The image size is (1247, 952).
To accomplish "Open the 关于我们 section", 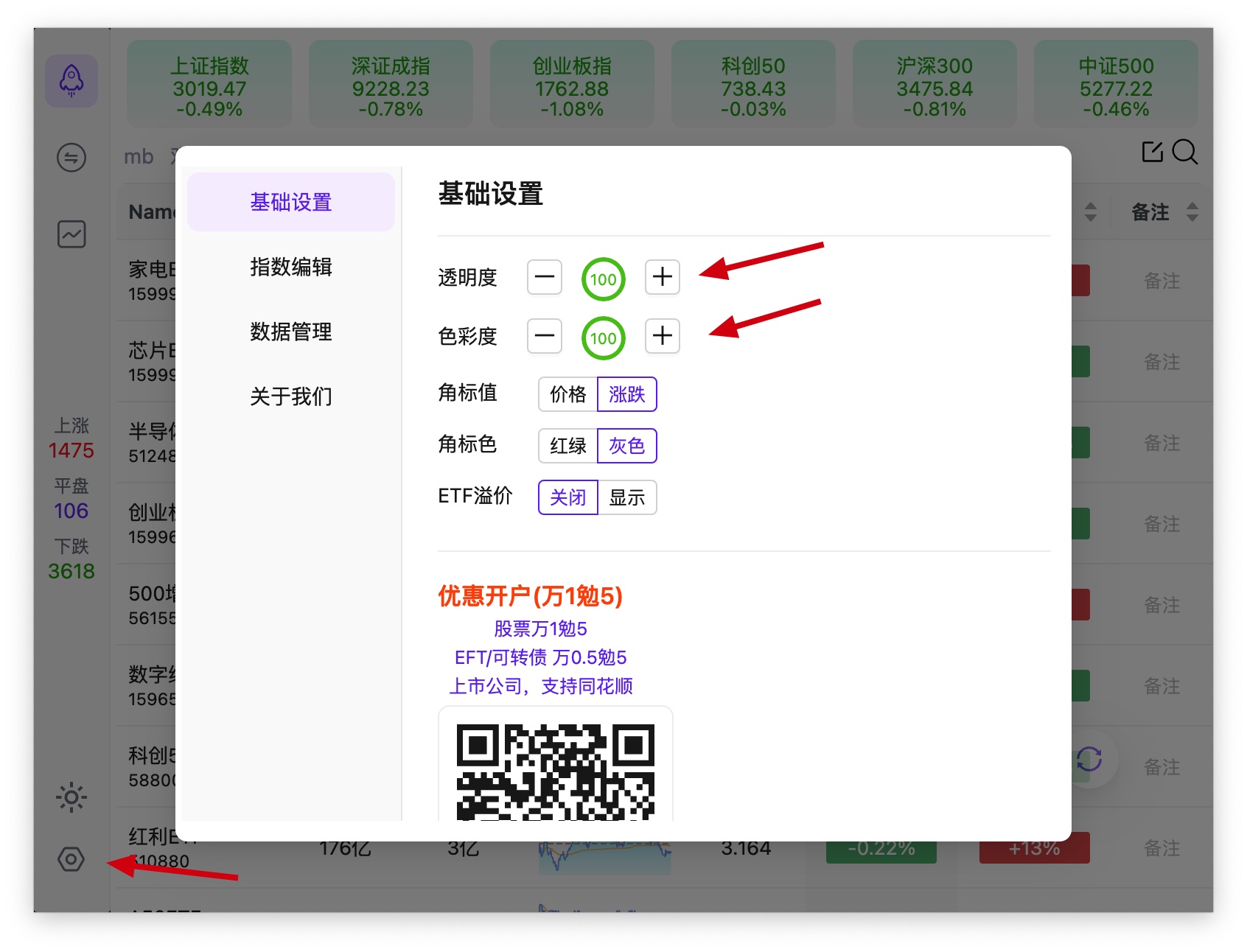I will [291, 396].
